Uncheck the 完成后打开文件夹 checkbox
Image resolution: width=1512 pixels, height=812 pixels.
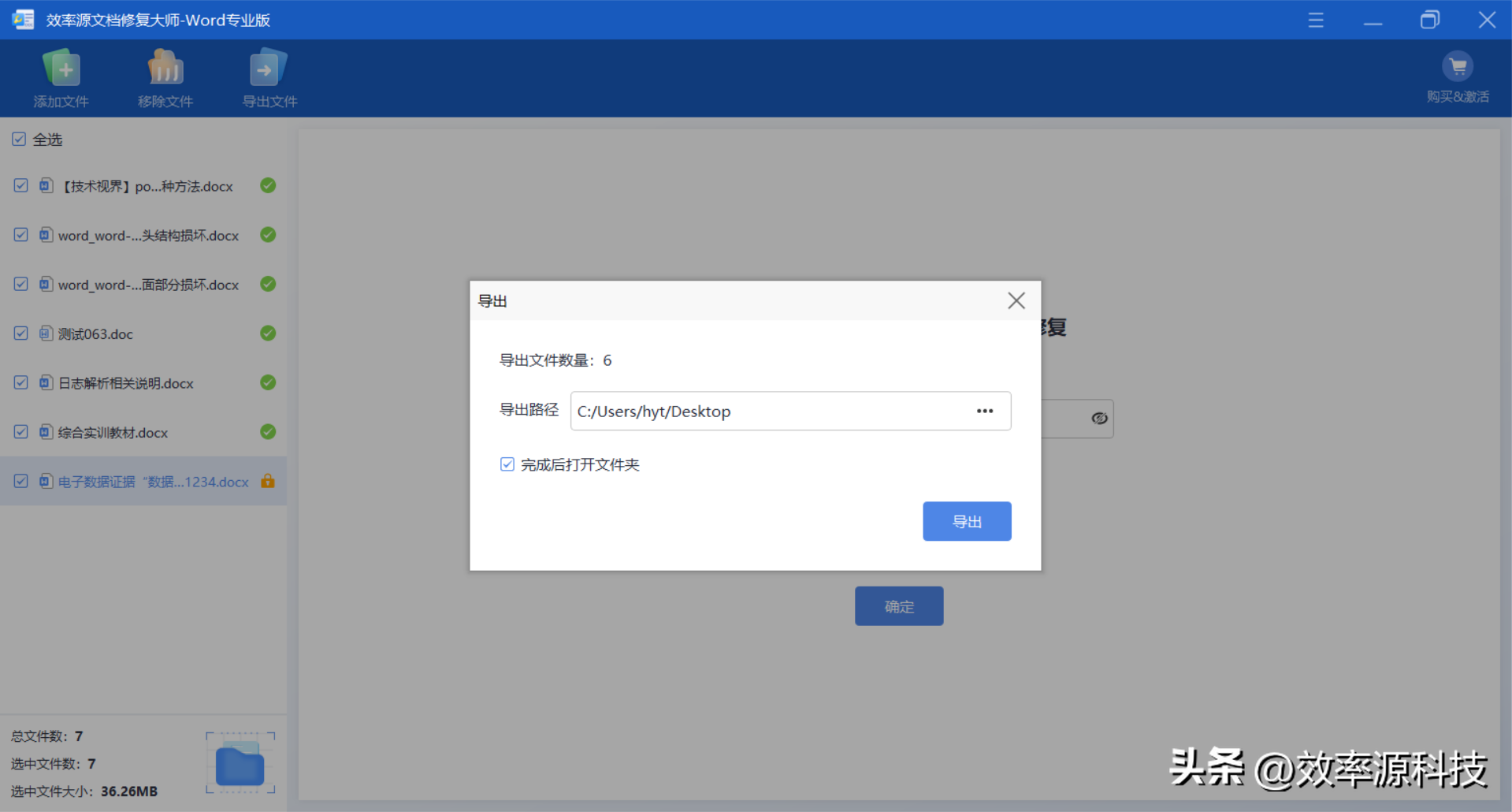click(x=507, y=464)
